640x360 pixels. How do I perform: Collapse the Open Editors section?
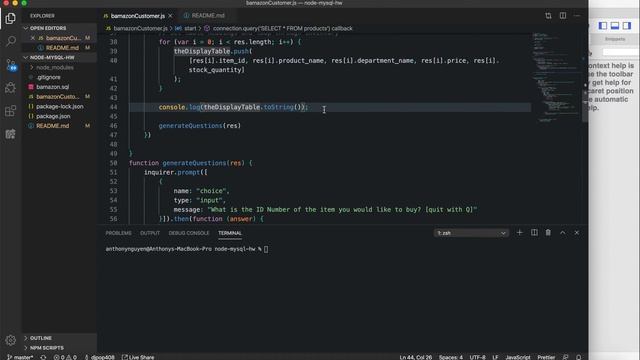pyautogui.click(x=59, y=28)
